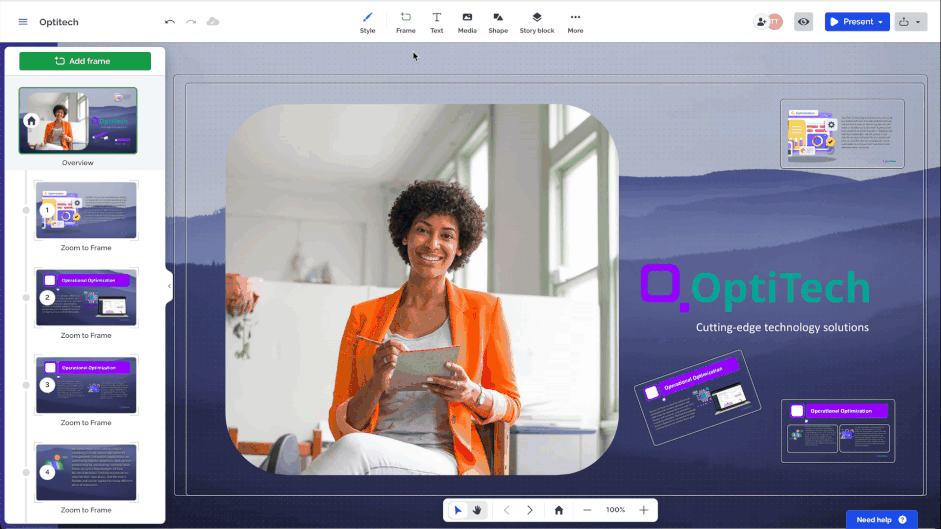The width and height of the screenshot is (941, 529).
Task: Select the Text tool
Action: click(x=437, y=23)
